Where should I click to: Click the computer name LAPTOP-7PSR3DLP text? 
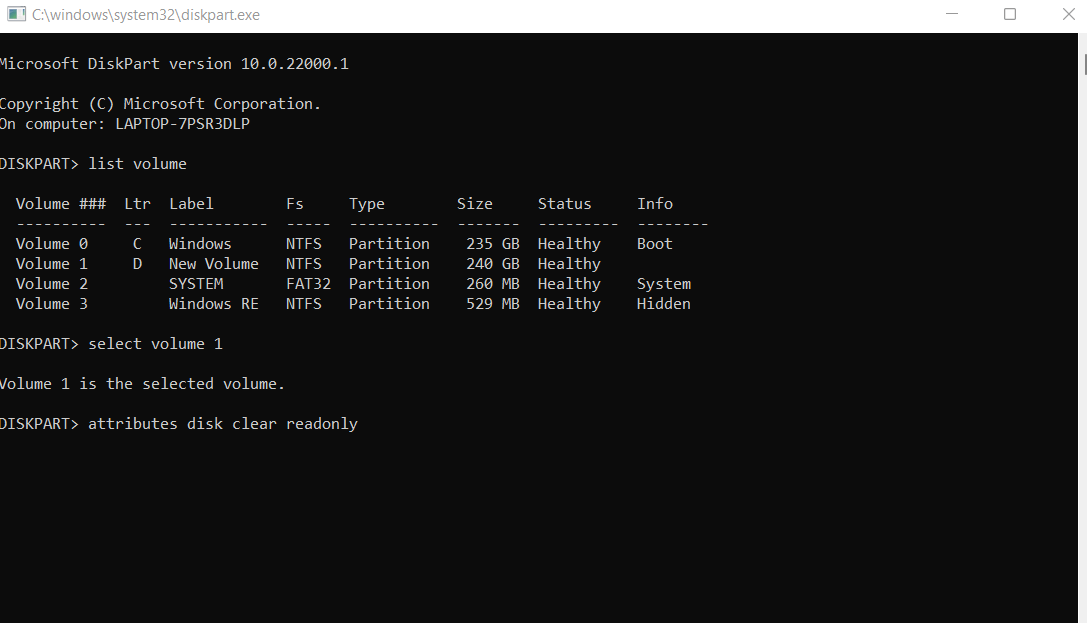click(182, 123)
